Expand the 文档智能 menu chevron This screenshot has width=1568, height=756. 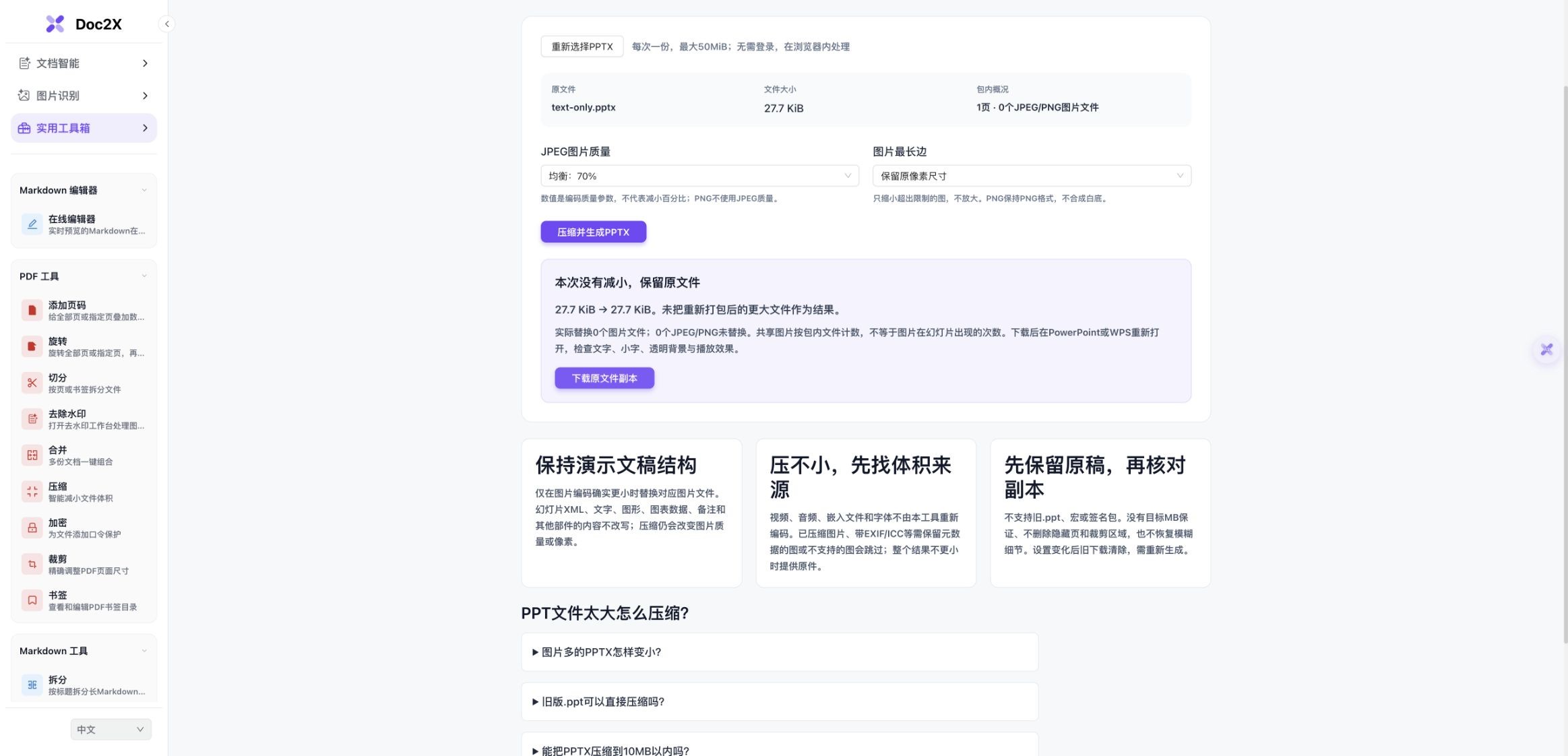point(145,63)
